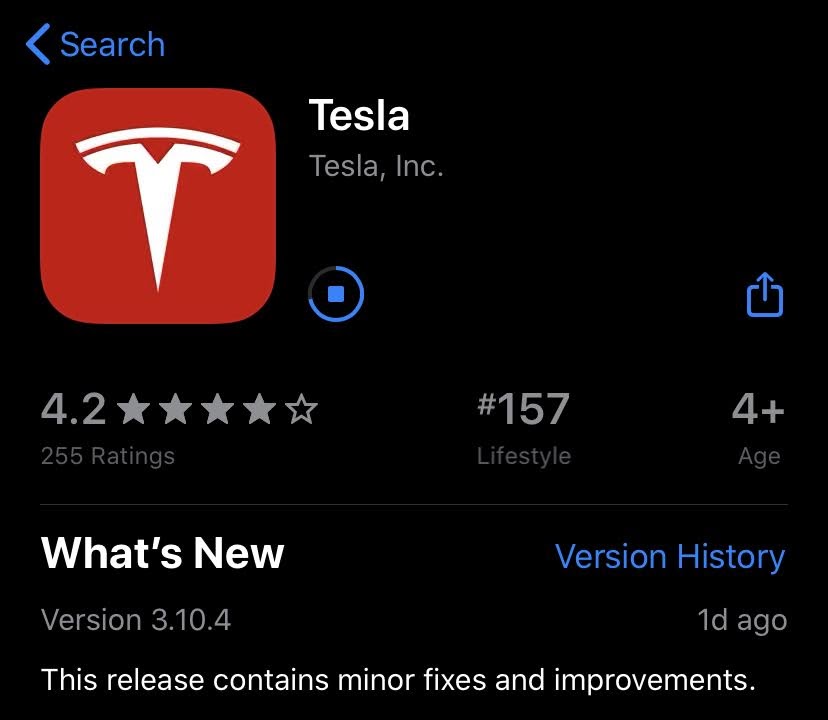Select Version 3.10.4 text
This screenshot has height=720, width=828.
pyautogui.click(x=136, y=620)
